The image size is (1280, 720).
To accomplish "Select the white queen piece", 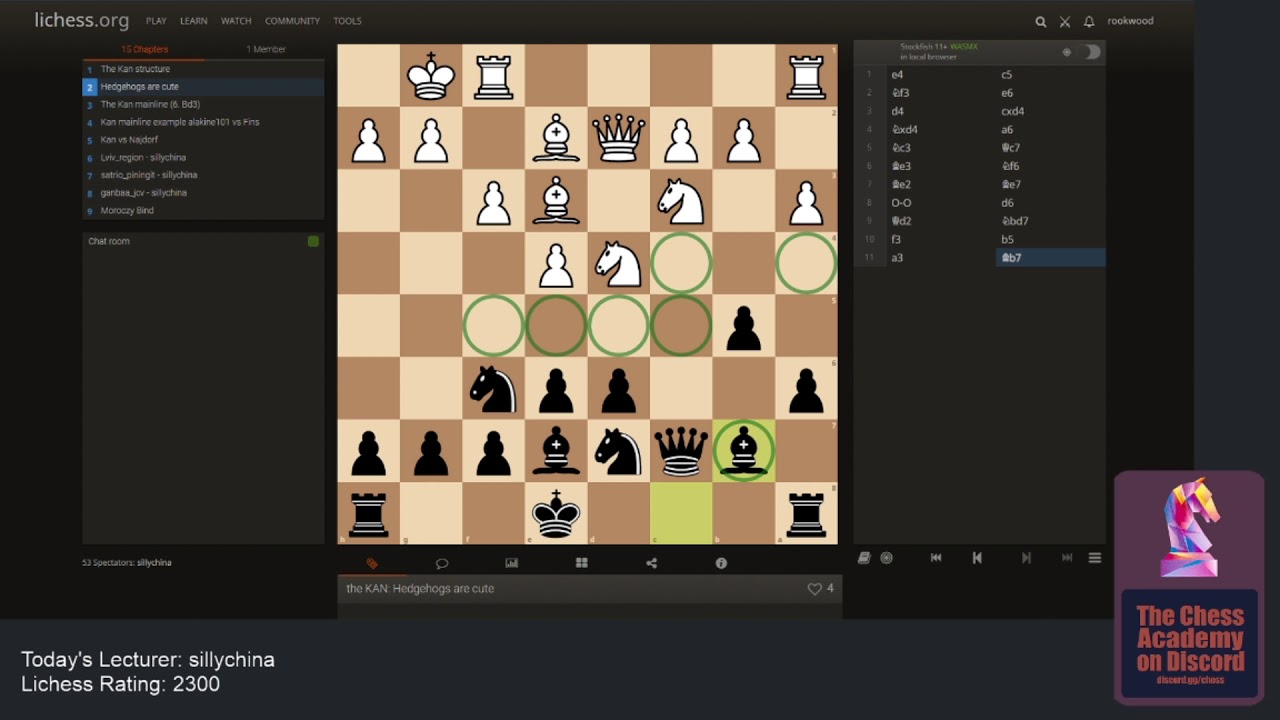I will [619, 138].
